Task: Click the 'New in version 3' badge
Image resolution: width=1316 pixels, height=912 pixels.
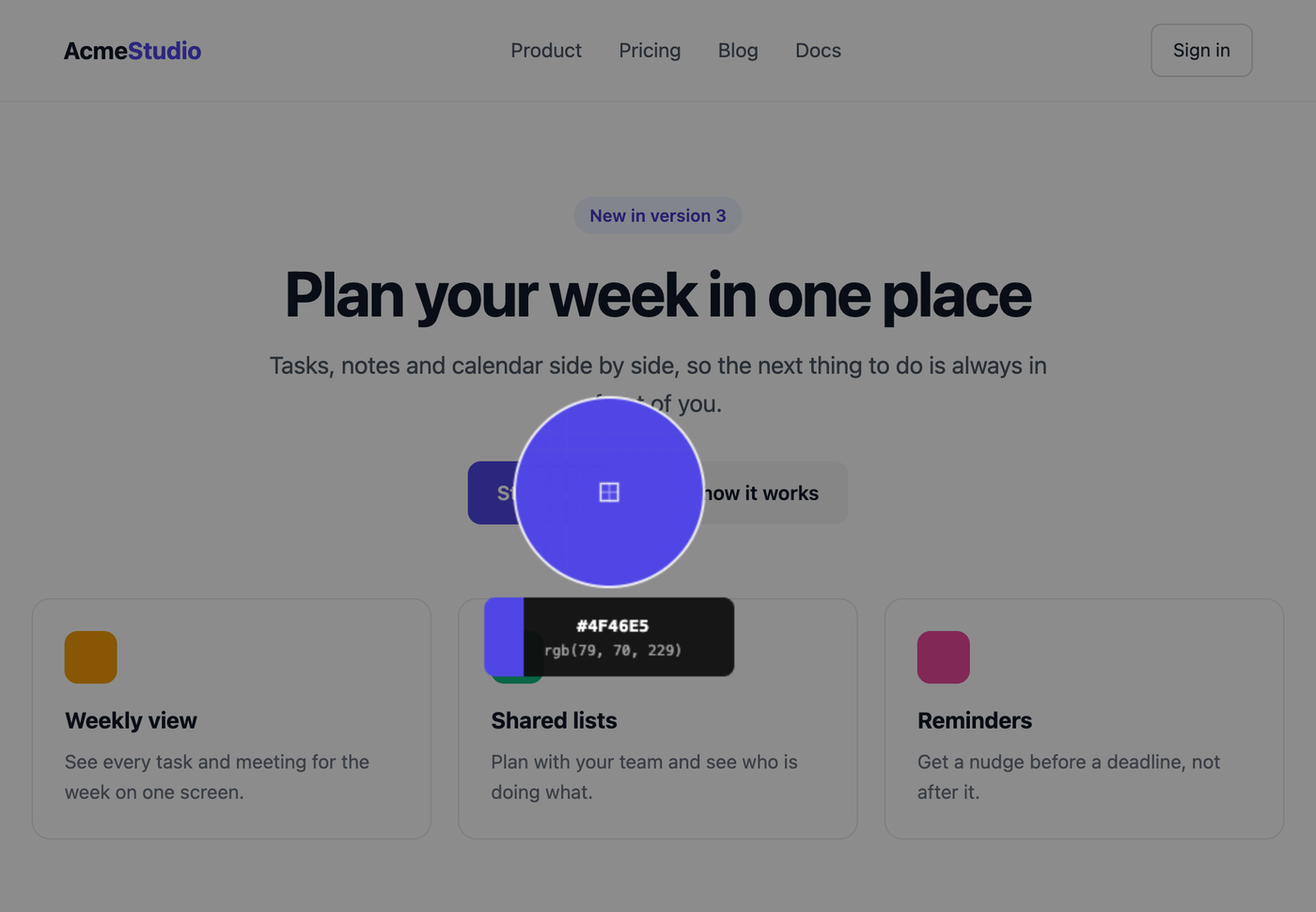Action: pos(658,215)
